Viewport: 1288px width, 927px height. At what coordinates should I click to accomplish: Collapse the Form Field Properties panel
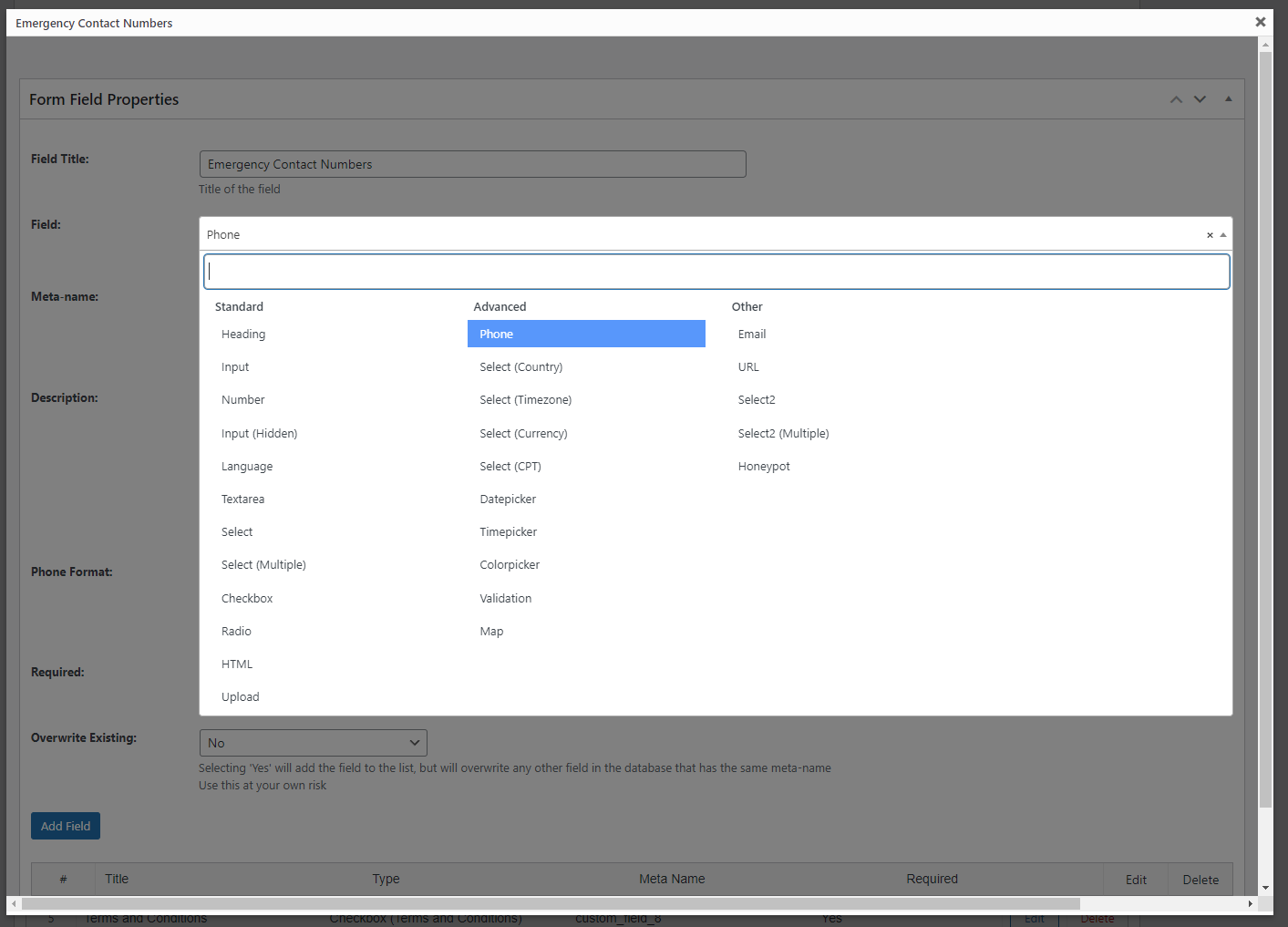tap(1228, 99)
